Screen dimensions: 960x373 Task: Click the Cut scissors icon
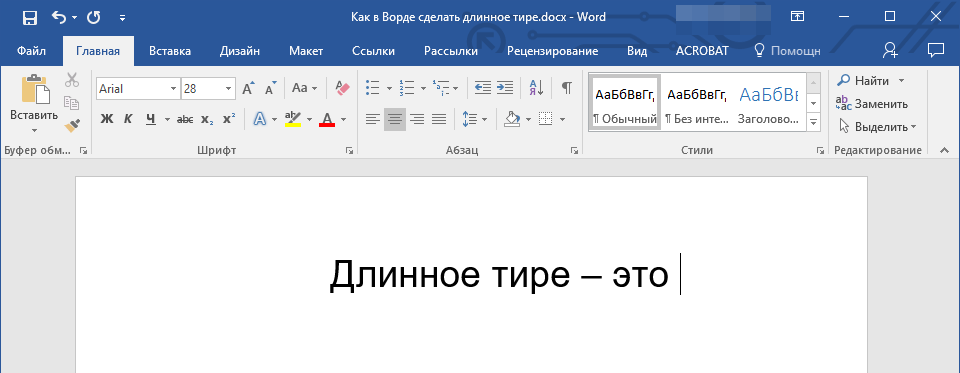tap(72, 80)
